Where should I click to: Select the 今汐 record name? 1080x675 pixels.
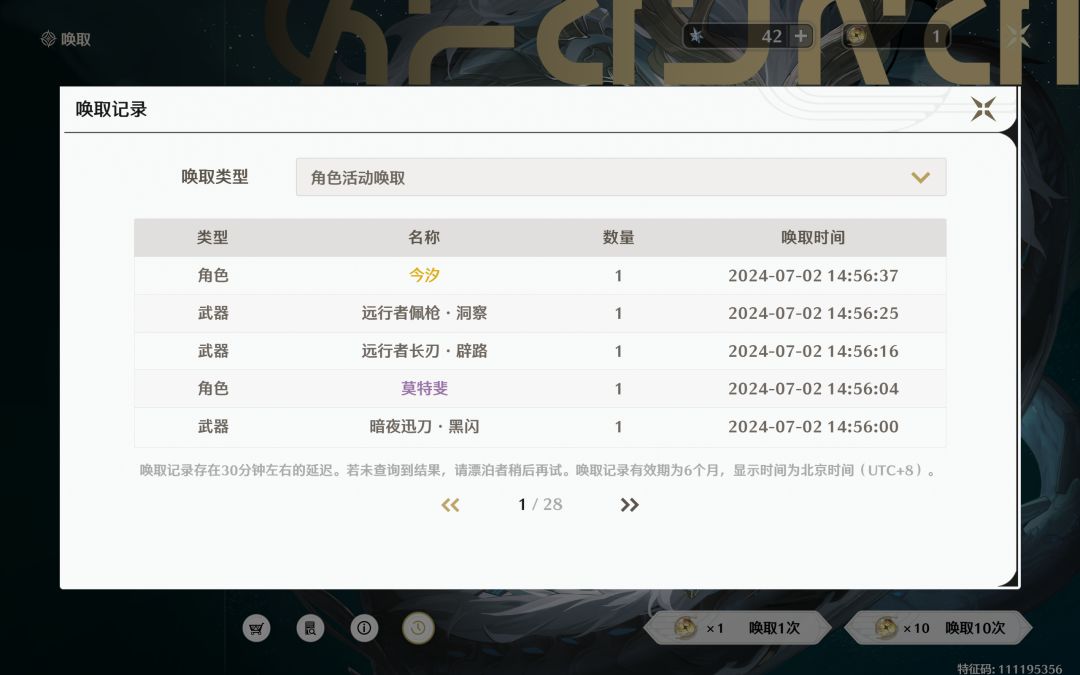coord(424,276)
